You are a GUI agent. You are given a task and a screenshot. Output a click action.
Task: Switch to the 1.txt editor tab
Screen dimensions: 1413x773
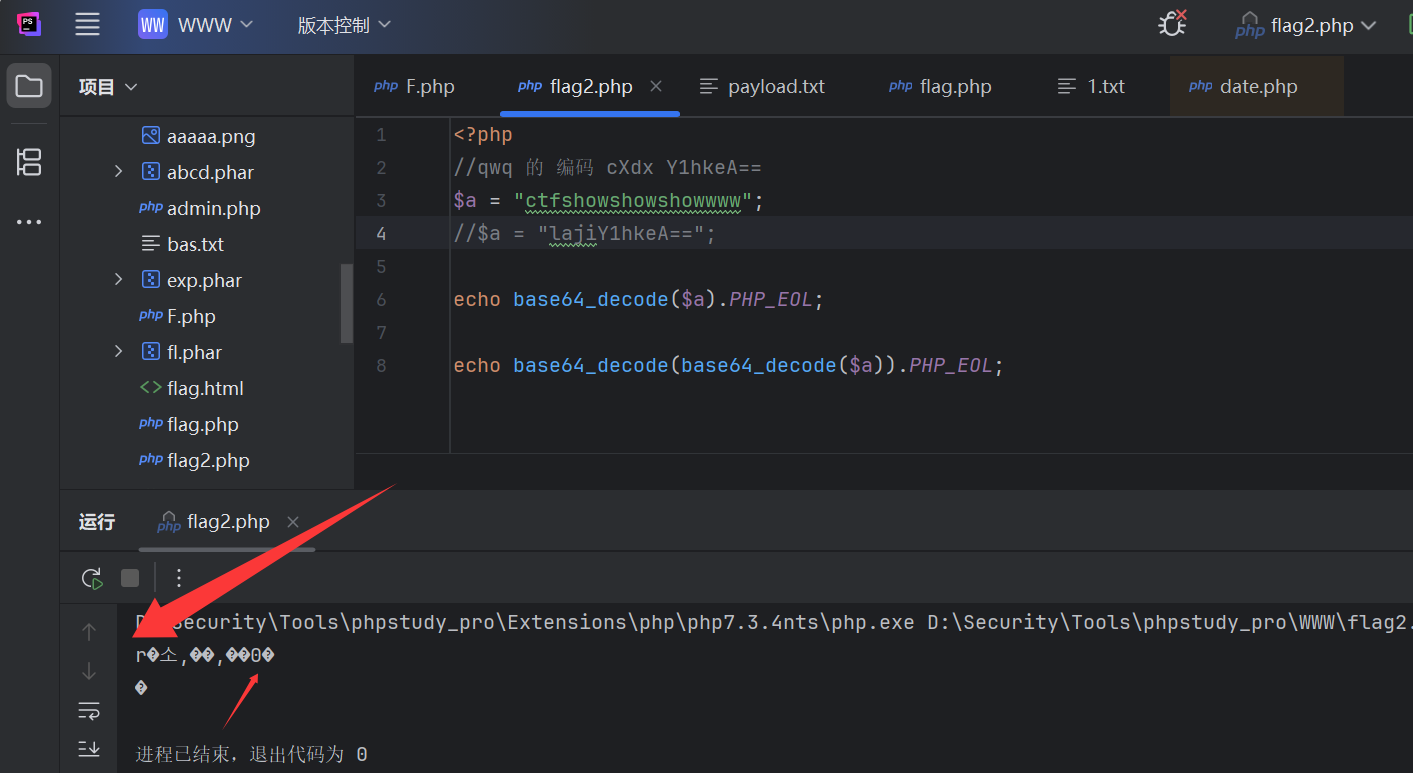coord(1091,87)
